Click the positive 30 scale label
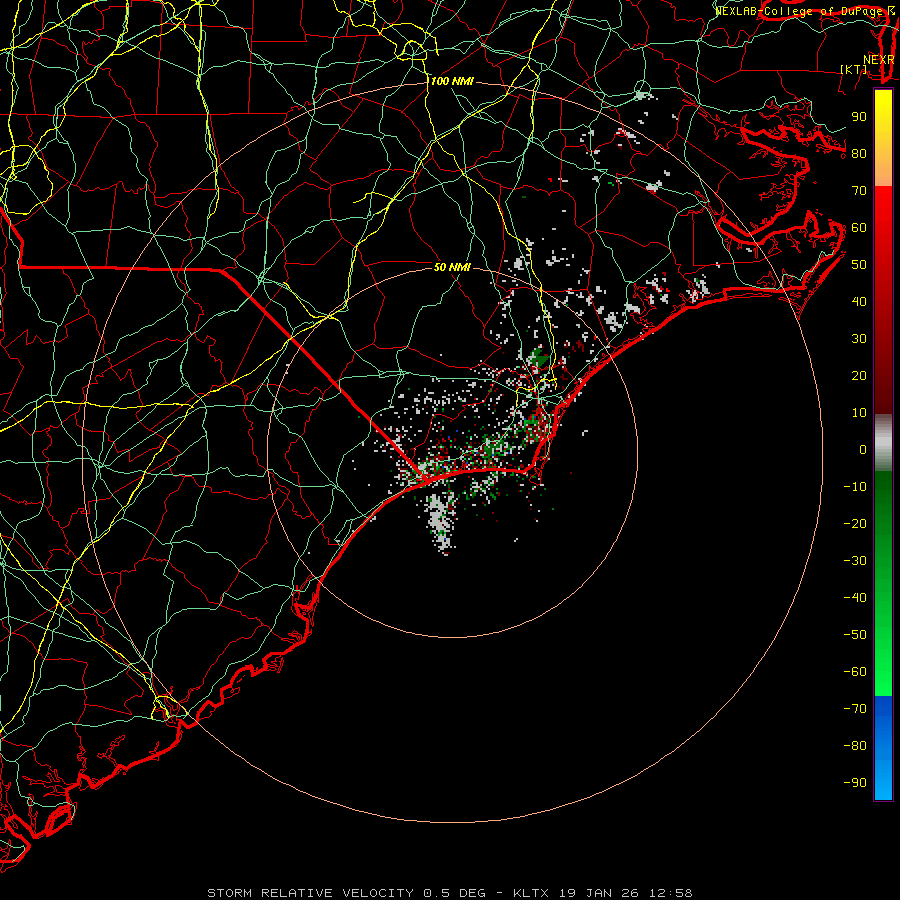The height and width of the screenshot is (900, 900). point(859,339)
